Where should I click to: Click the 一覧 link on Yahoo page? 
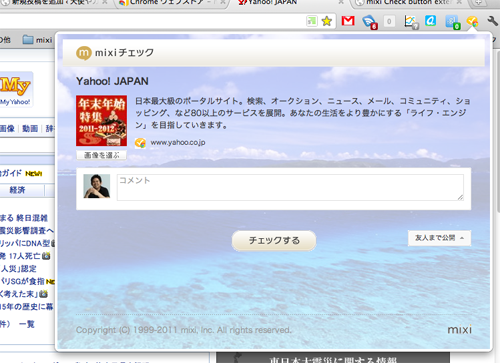pos(27,324)
